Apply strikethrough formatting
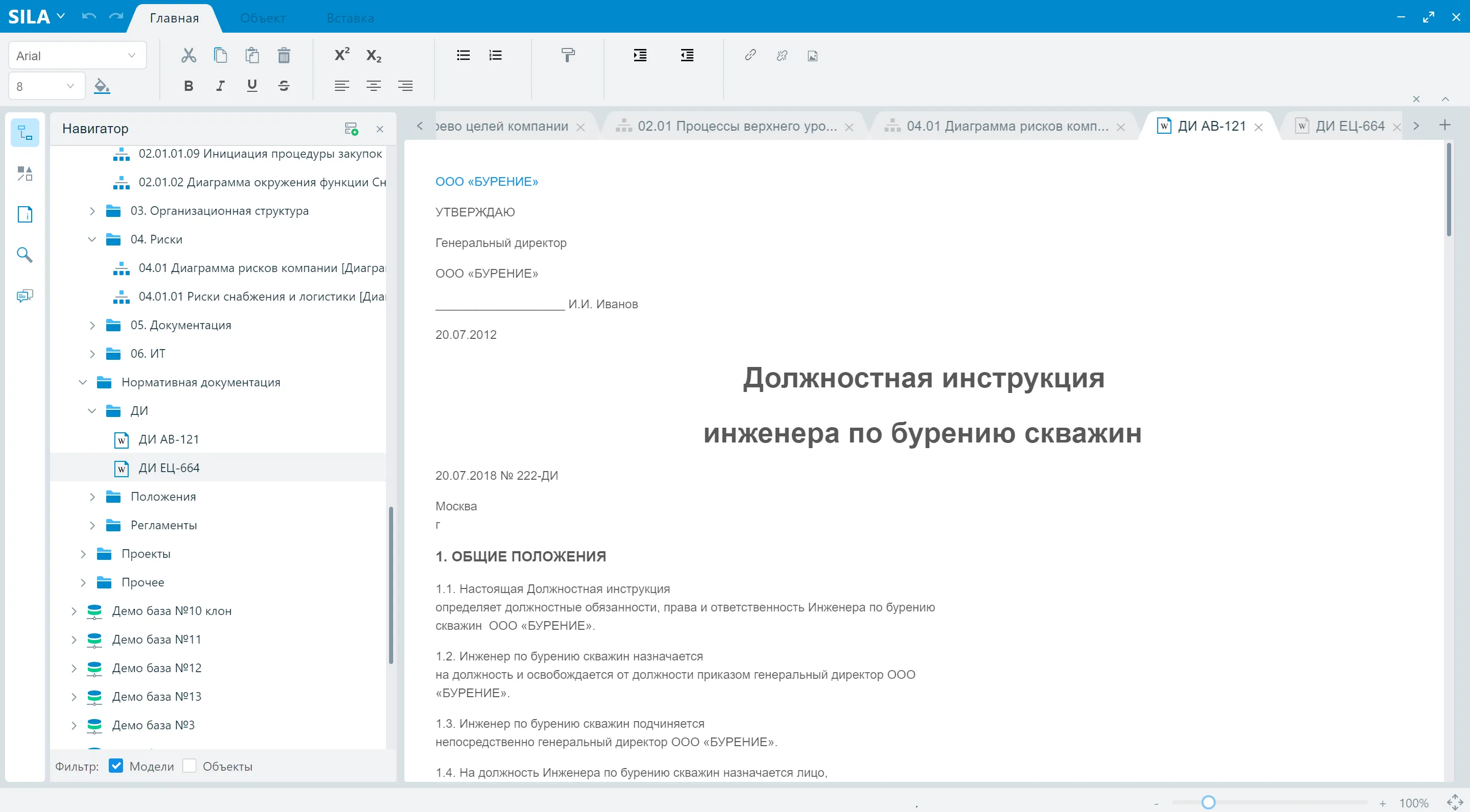This screenshot has width=1470, height=812. (283, 86)
